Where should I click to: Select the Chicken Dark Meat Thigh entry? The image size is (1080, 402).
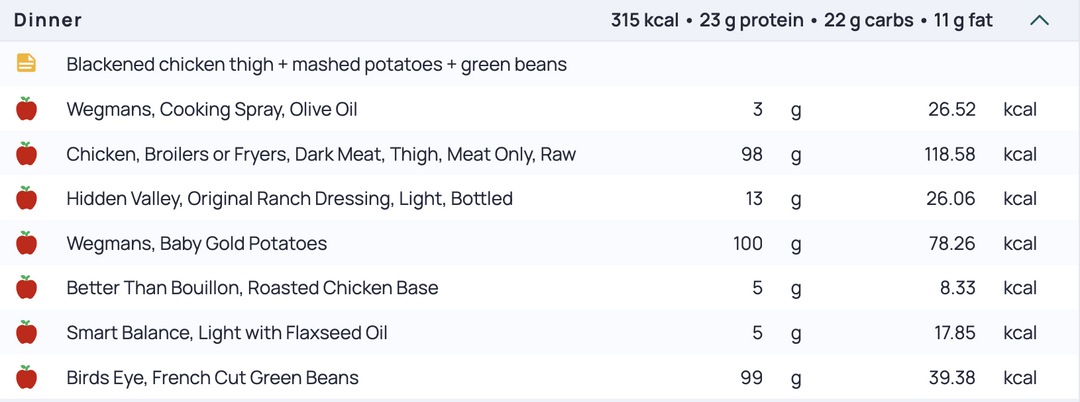[321, 154]
